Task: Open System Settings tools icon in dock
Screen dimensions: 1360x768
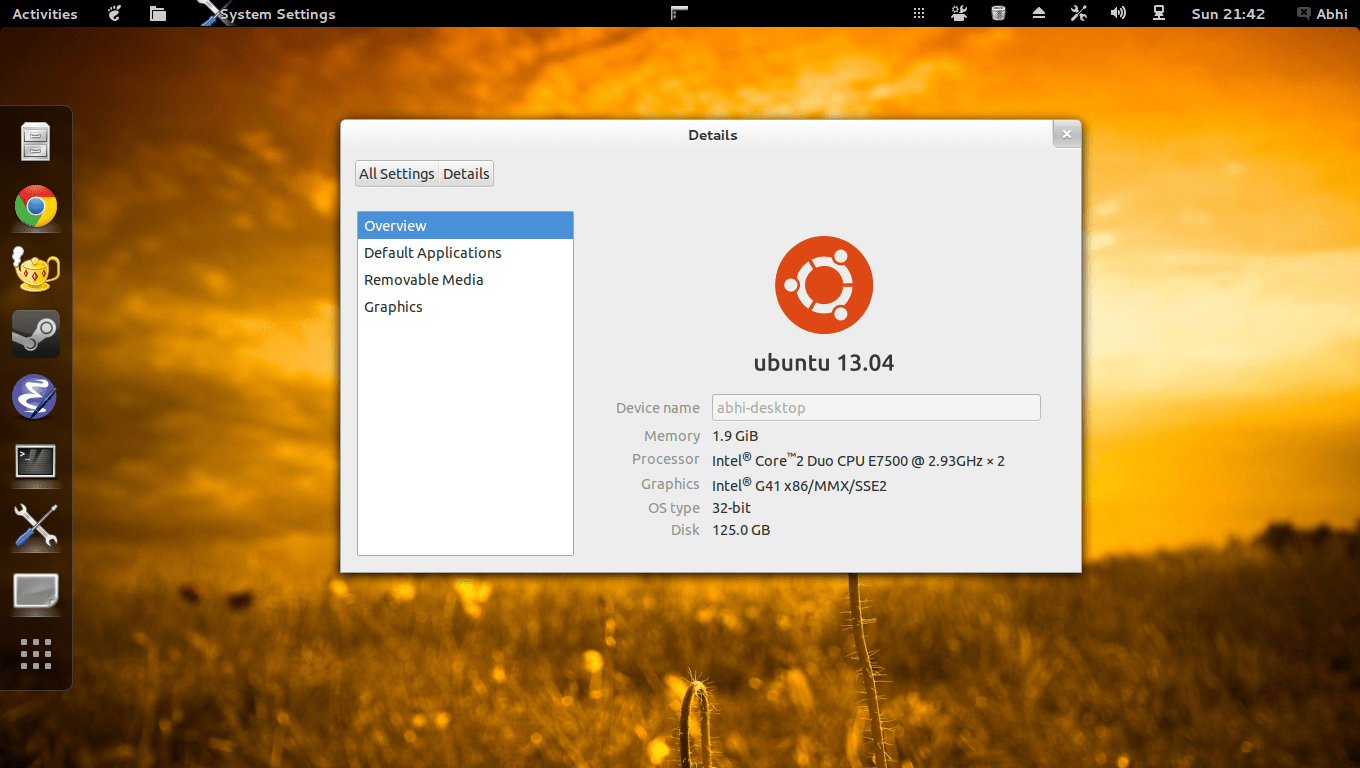Action: click(x=36, y=526)
